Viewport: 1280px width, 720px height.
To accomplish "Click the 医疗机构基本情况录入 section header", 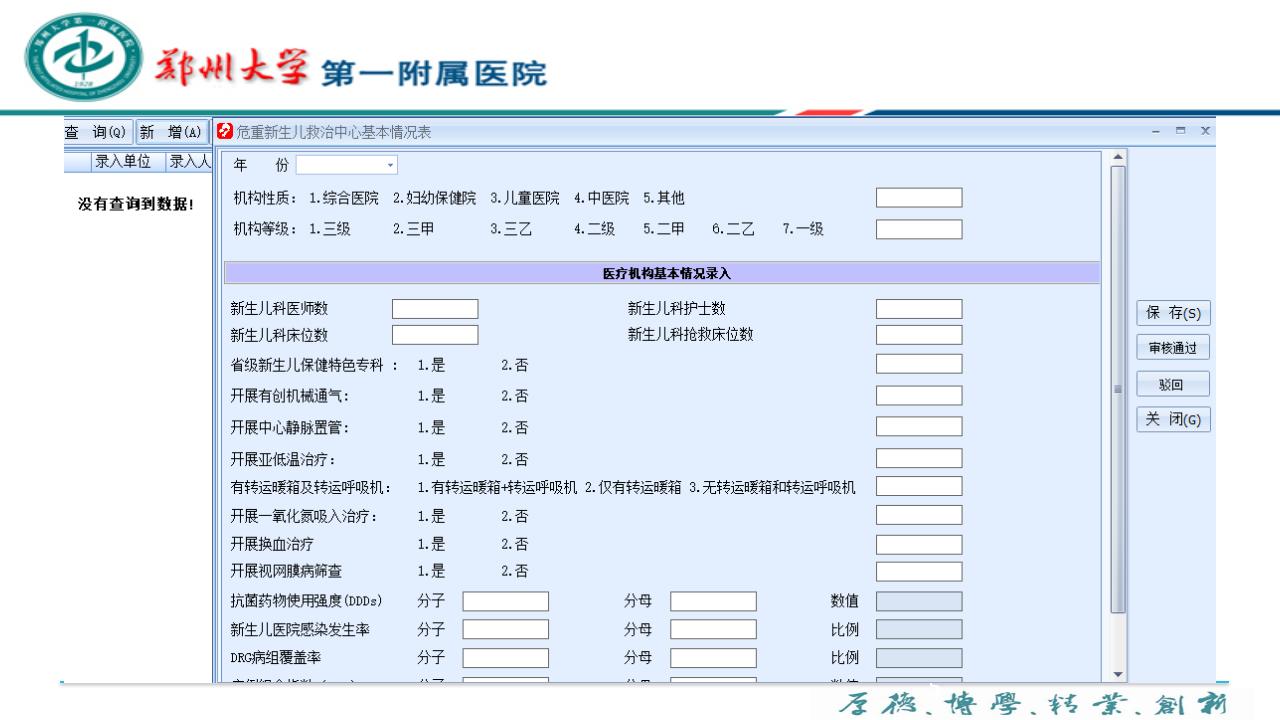I will click(662, 273).
